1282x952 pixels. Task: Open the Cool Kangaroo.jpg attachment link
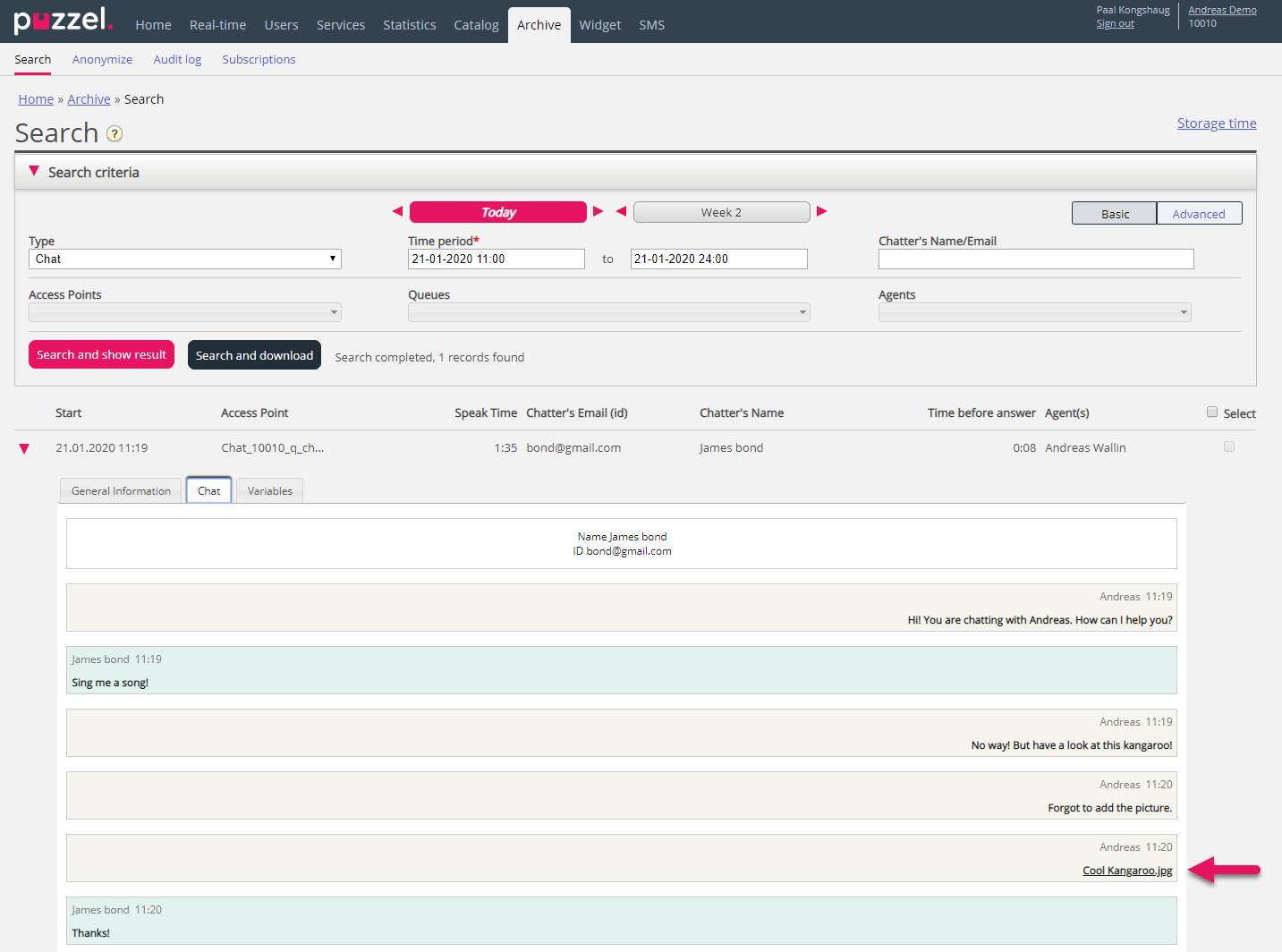(x=1127, y=871)
